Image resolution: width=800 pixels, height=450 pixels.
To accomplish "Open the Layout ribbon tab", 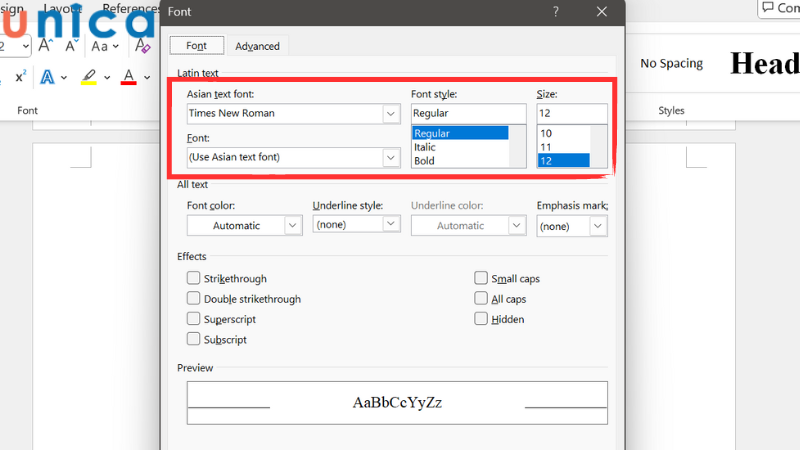I will (x=63, y=8).
